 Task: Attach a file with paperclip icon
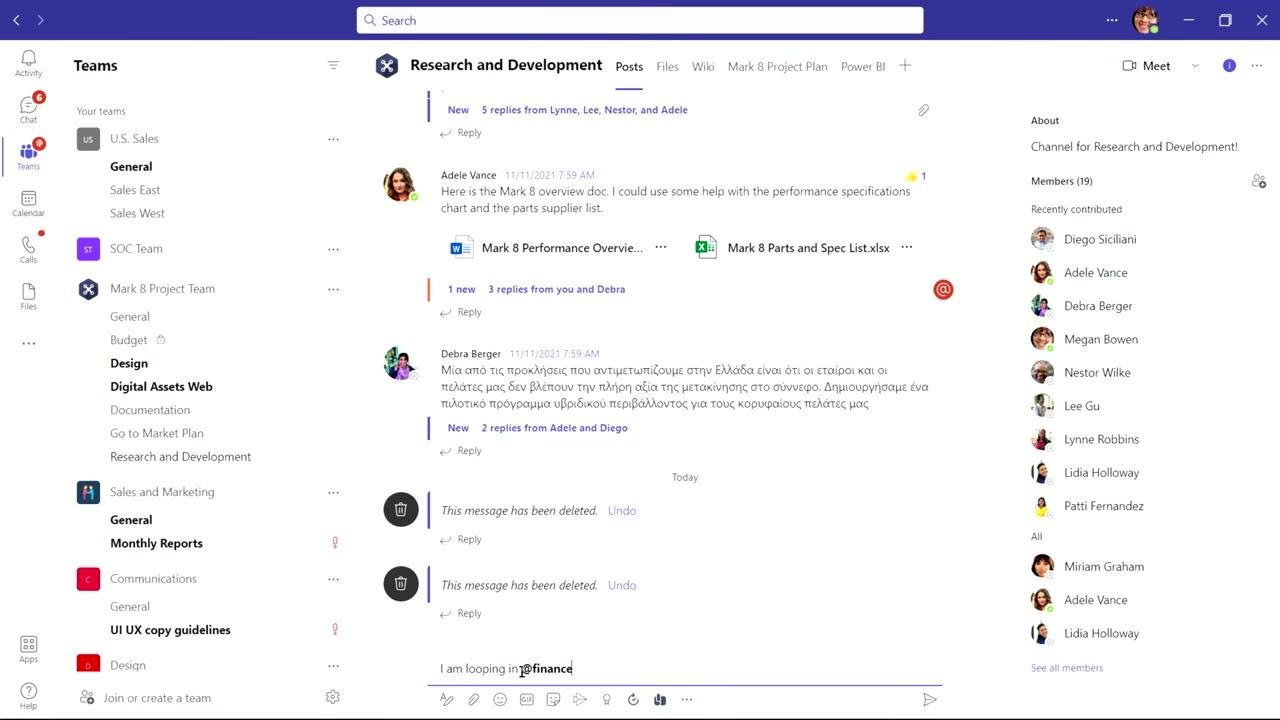coord(474,700)
